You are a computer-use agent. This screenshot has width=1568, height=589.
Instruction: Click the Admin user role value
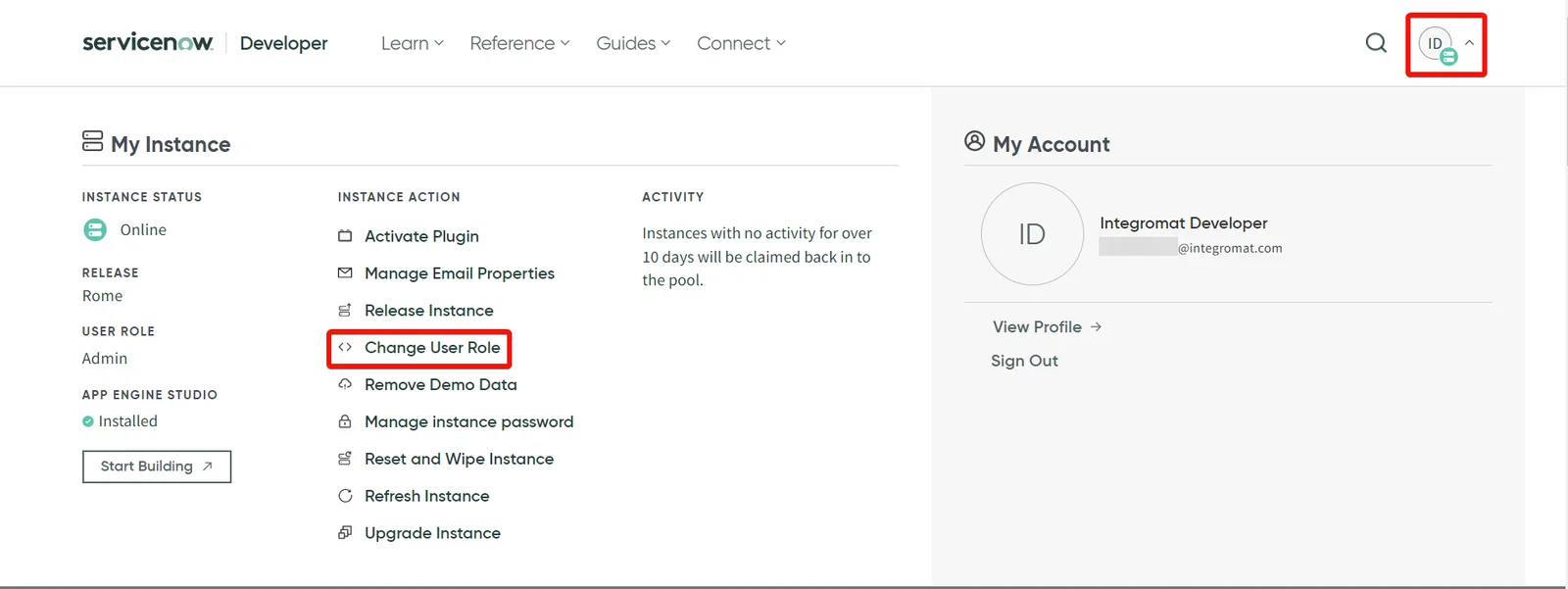[105, 359]
